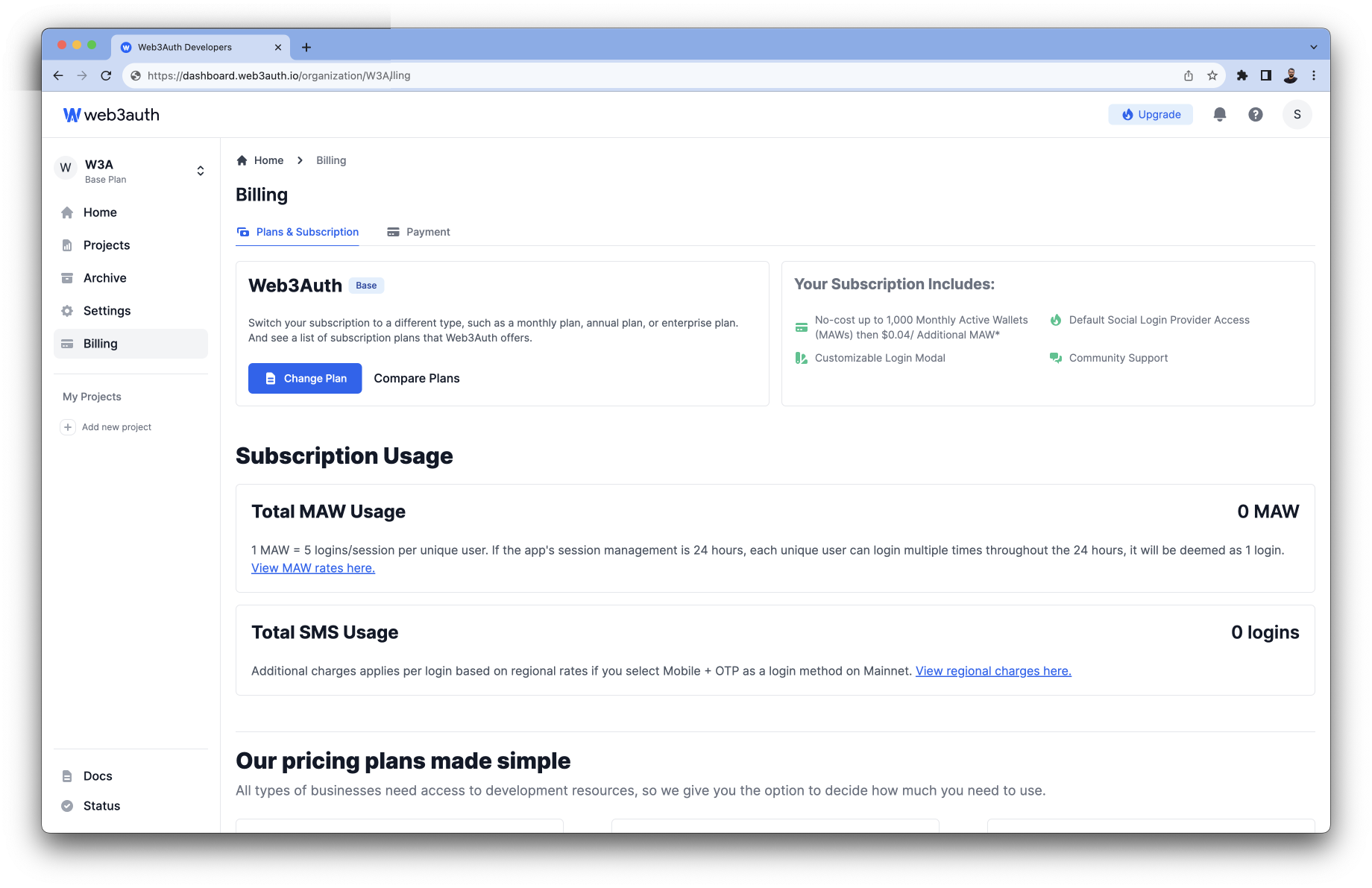Click Default Social Login Provider Access text
The image size is (1372, 888).
click(x=1159, y=320)
